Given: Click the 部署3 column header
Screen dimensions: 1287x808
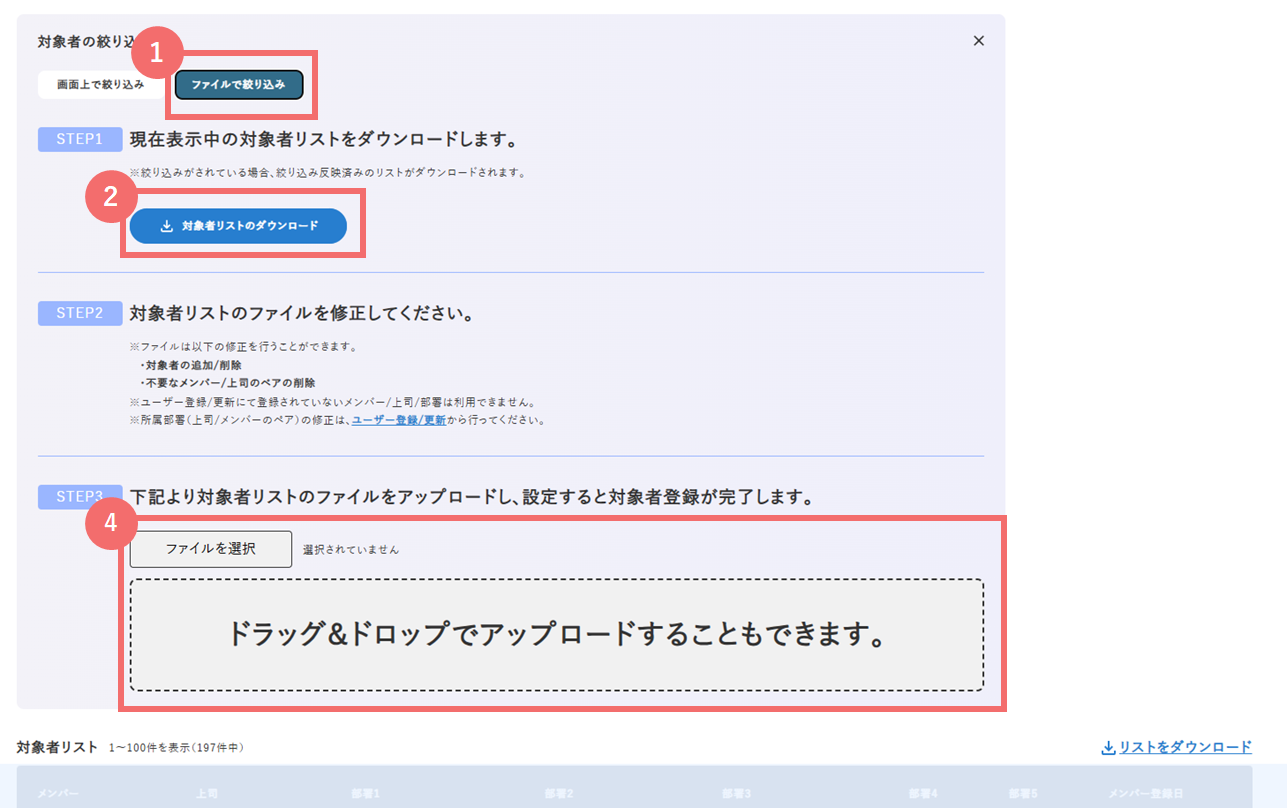Looking at the screenshot, I should click(x=738, y=793).
